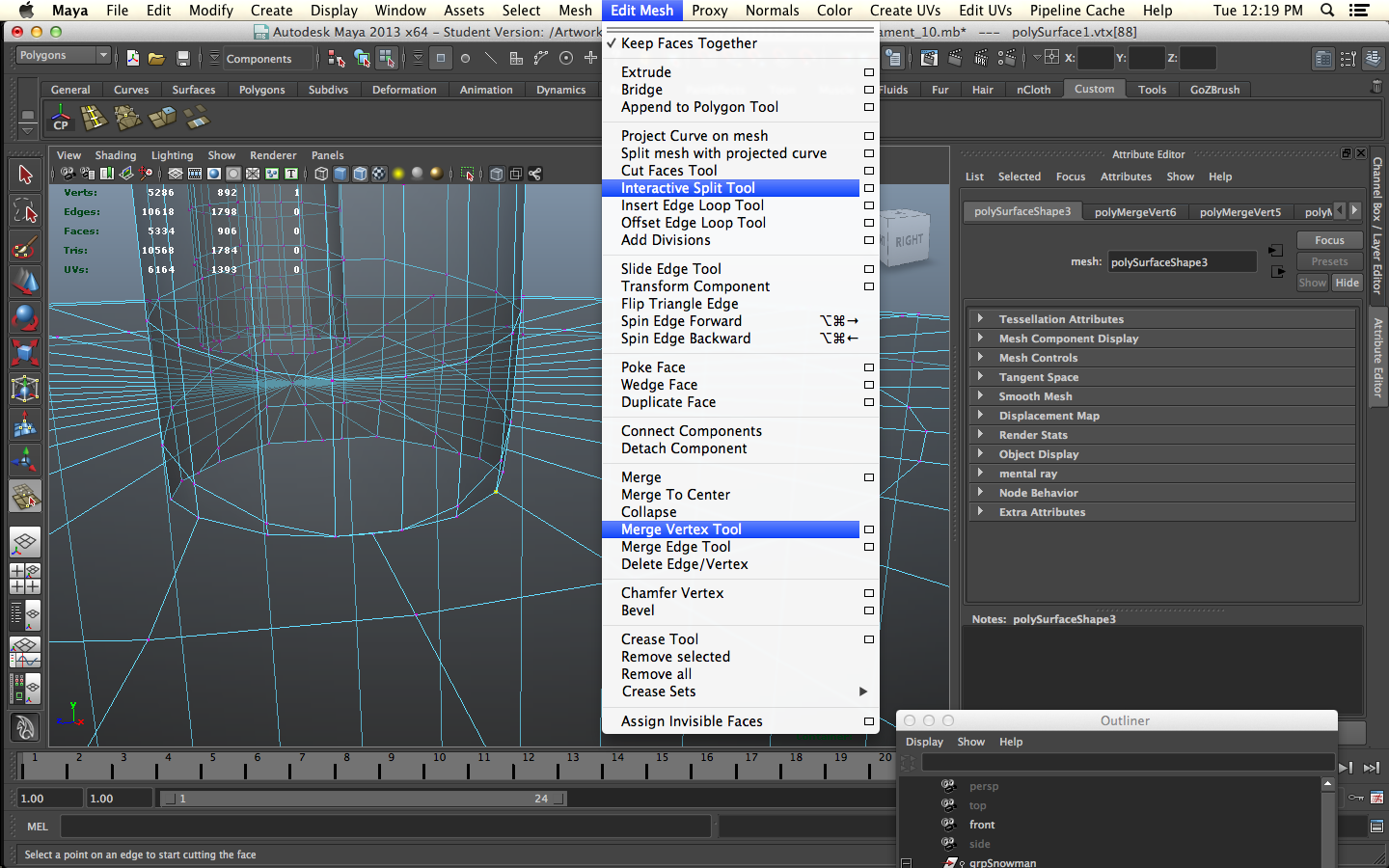Click the select by hierarchy mode icon
Viewport: 1389px width, 868px height.
(x=337, y=58)
